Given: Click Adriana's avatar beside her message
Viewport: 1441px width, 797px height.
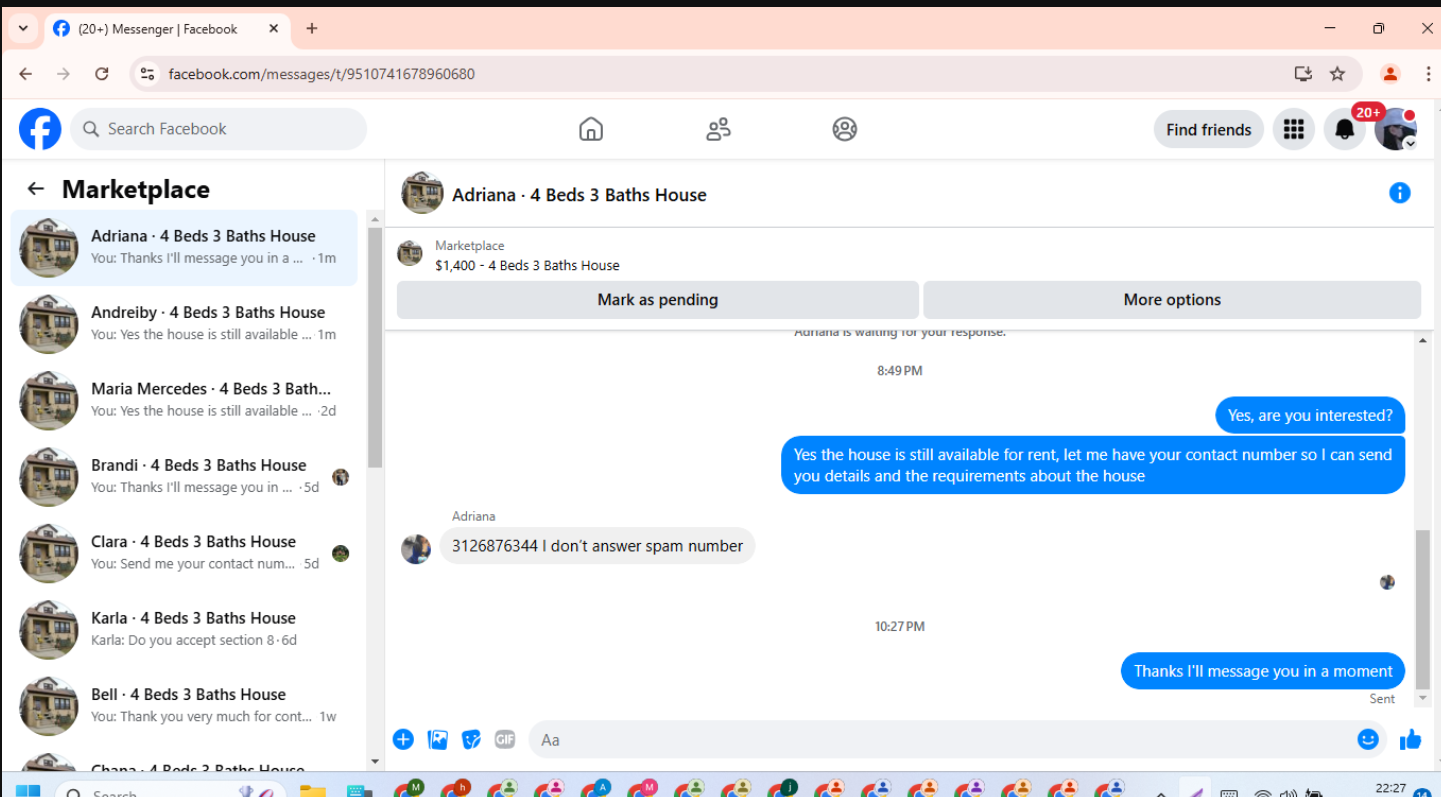Looking at the screenshot, I should pyautogui.click(x=416, y=548).
